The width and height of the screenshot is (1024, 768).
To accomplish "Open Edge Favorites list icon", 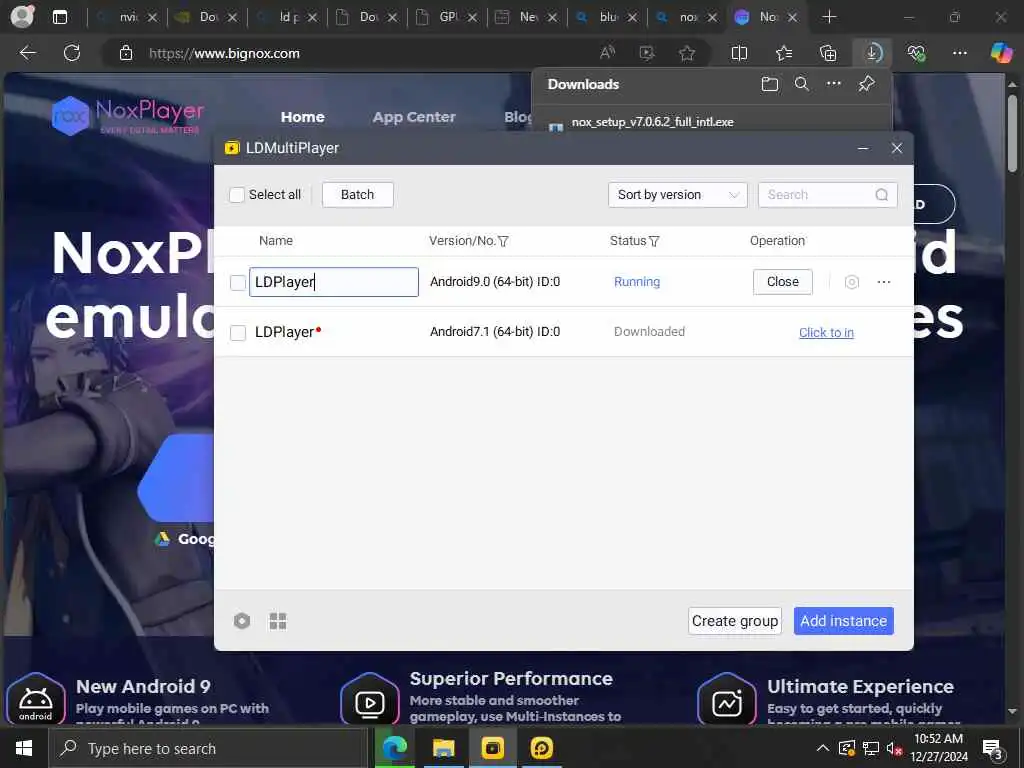I will pyautogui.click(x=784, y=53).
